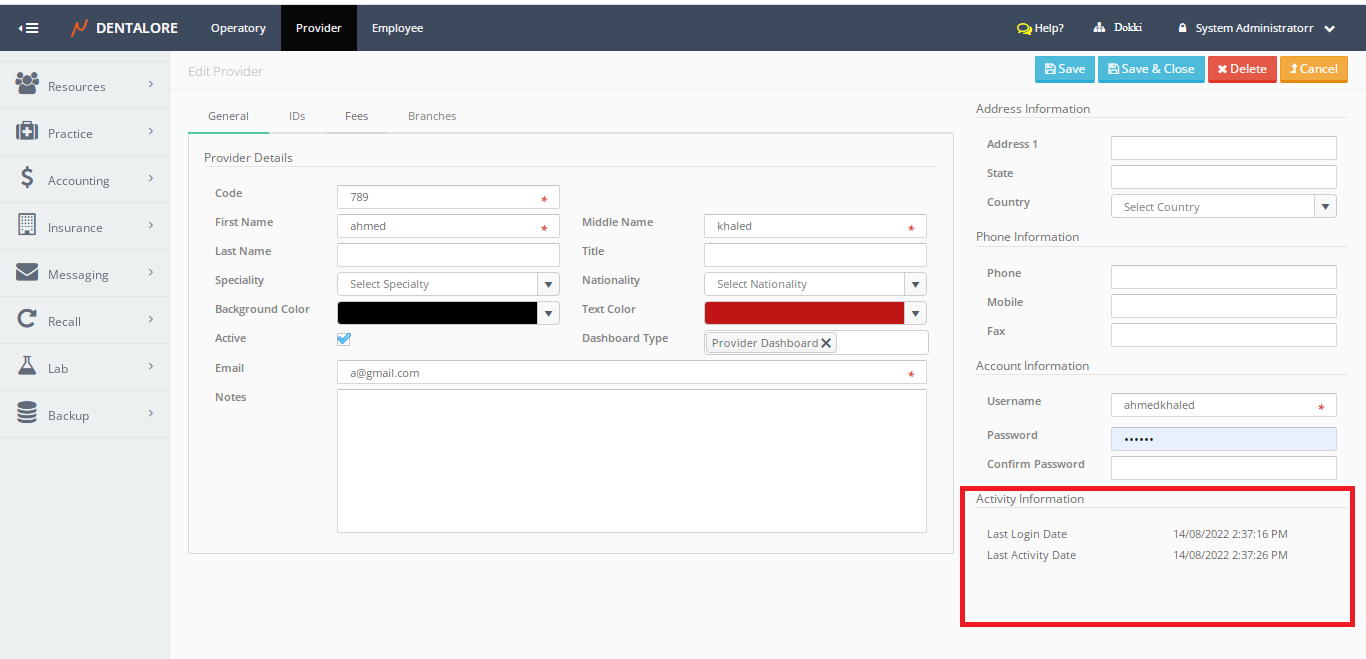Click the Resources people icon in sidebar
The image size is (1366, 659).
(x=27, y=84)
